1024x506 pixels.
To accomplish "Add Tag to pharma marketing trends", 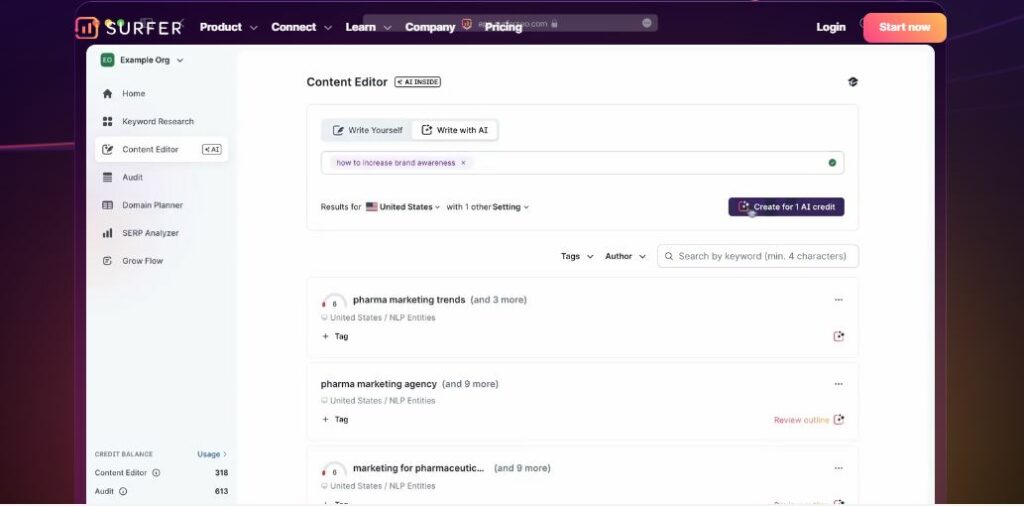I will [x=335, y=337].
